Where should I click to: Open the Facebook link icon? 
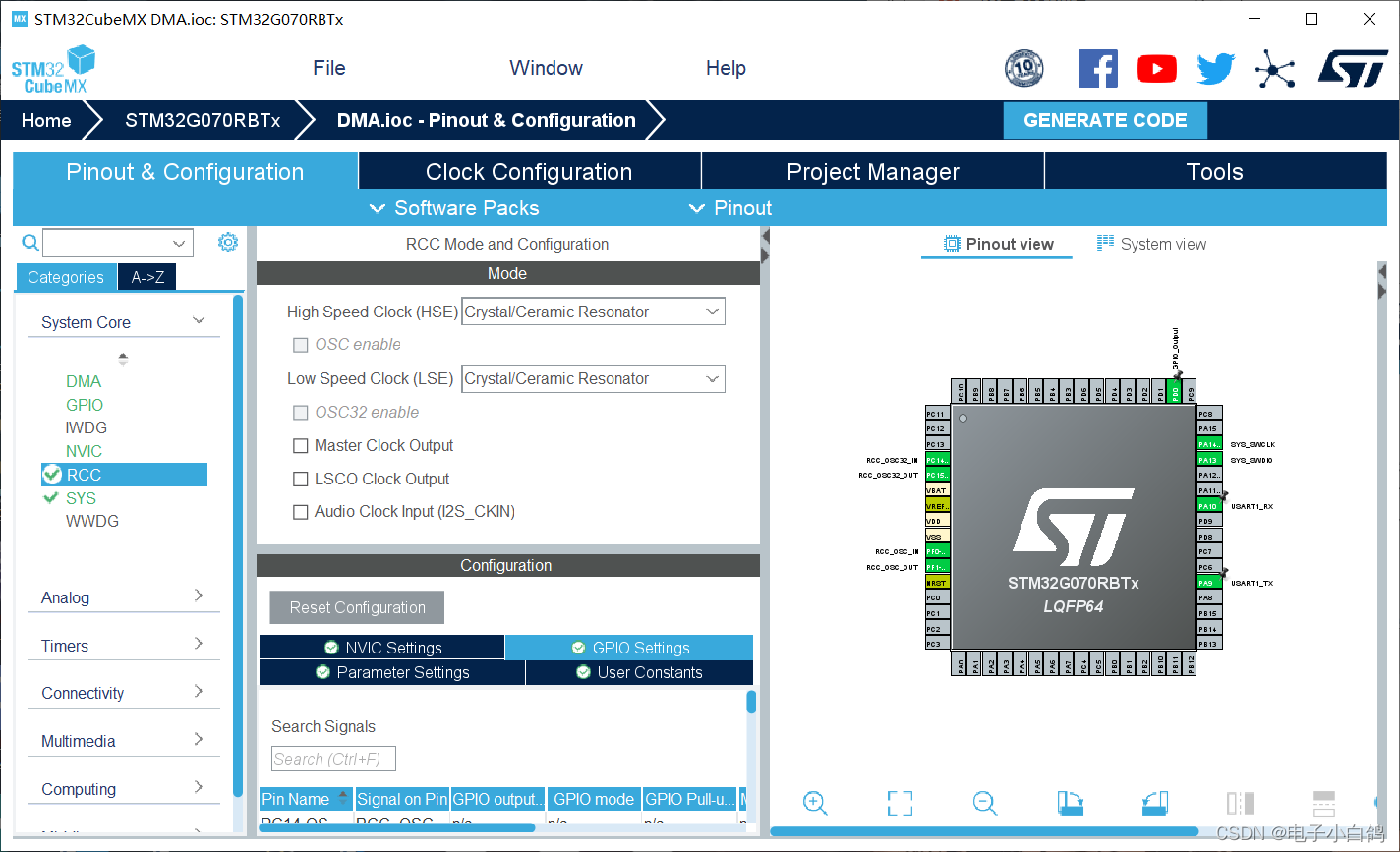[x=1097, y=69]
